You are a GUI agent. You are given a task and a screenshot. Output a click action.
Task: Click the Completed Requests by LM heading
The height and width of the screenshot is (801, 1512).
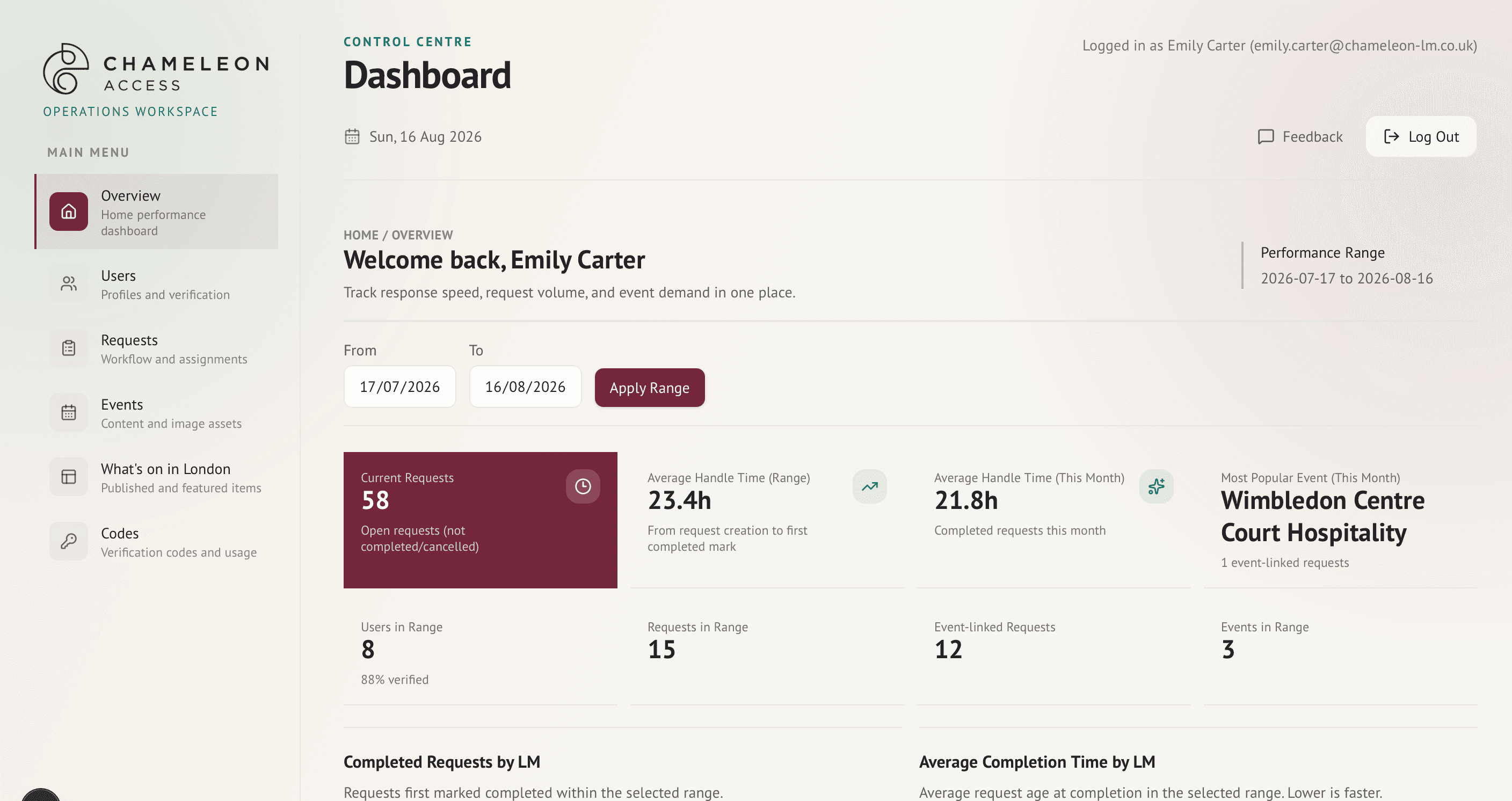point(441,762)
